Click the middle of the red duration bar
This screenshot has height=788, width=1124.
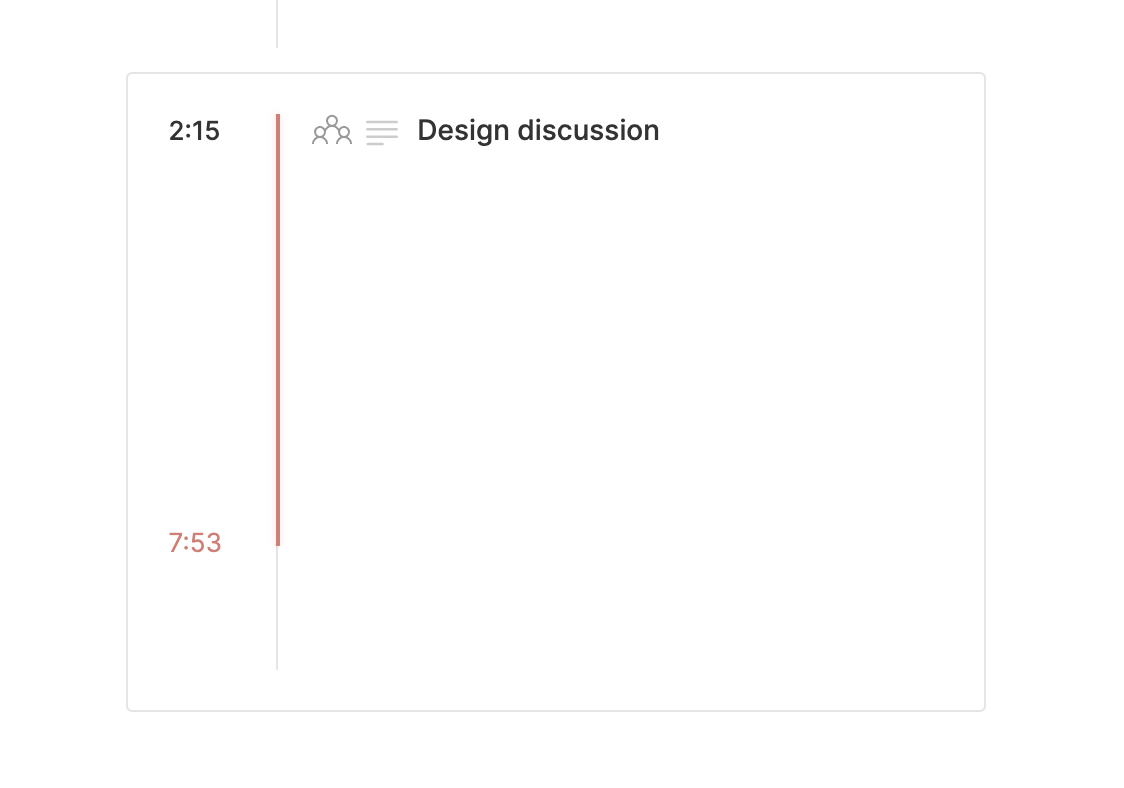278,330
